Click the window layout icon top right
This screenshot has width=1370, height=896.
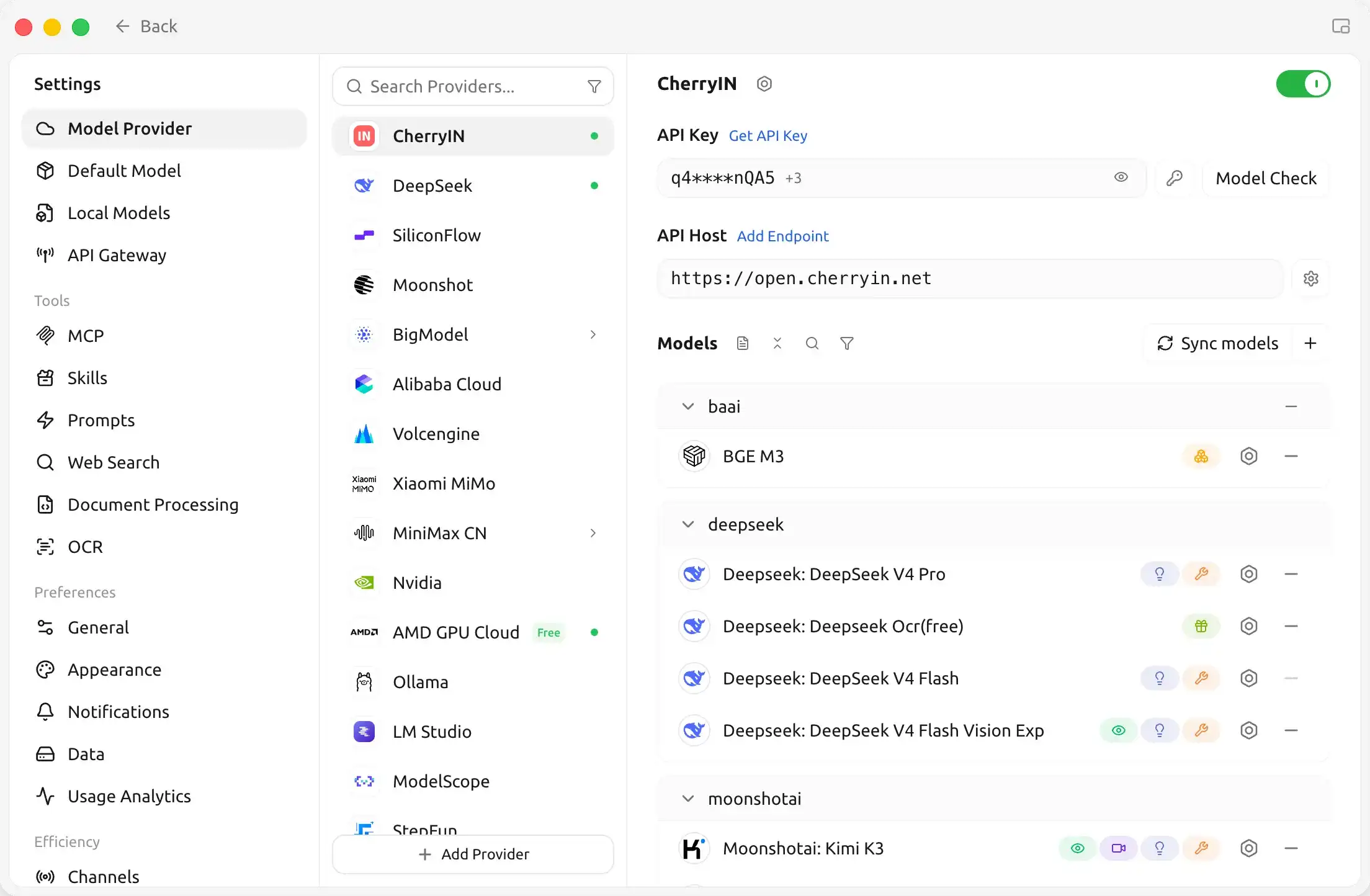[1341, 26]
